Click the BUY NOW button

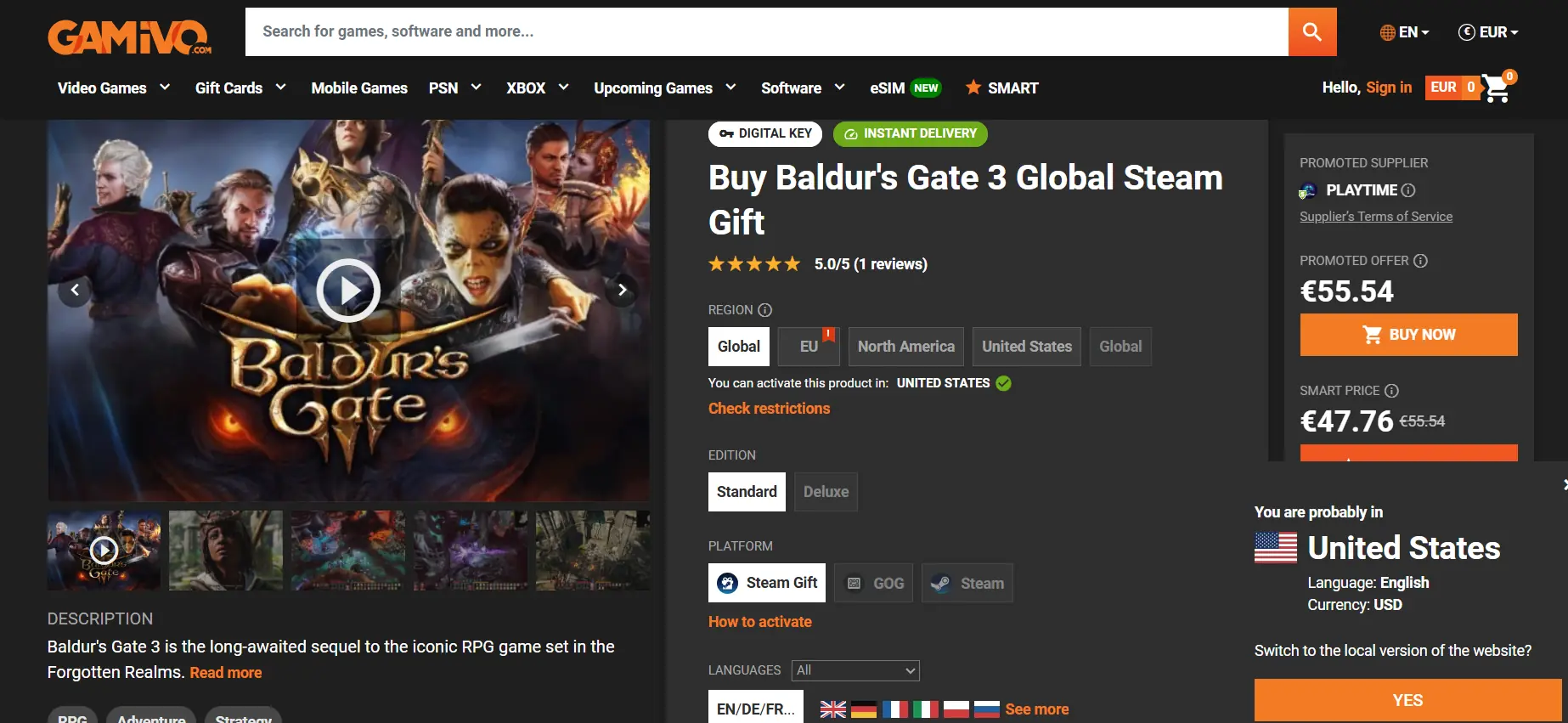coord(1408,335)
